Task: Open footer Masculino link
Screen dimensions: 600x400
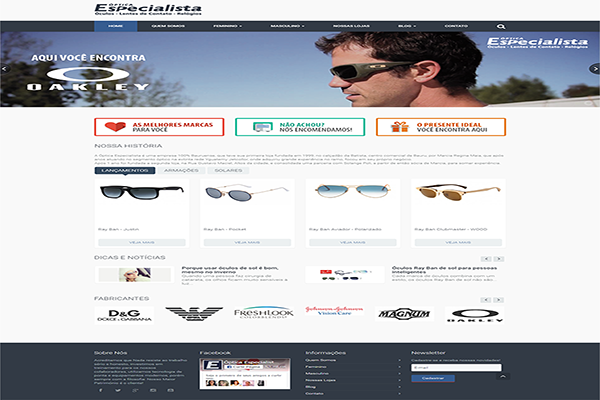Action: pos(317,373)
